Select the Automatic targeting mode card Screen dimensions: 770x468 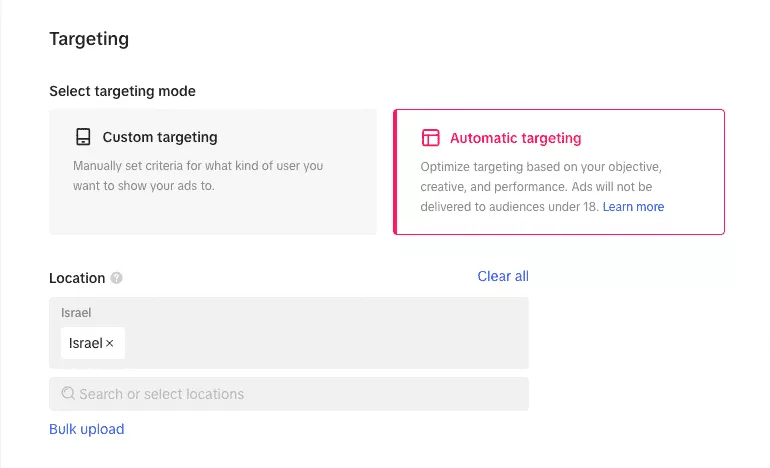click(x=559, y=172)
